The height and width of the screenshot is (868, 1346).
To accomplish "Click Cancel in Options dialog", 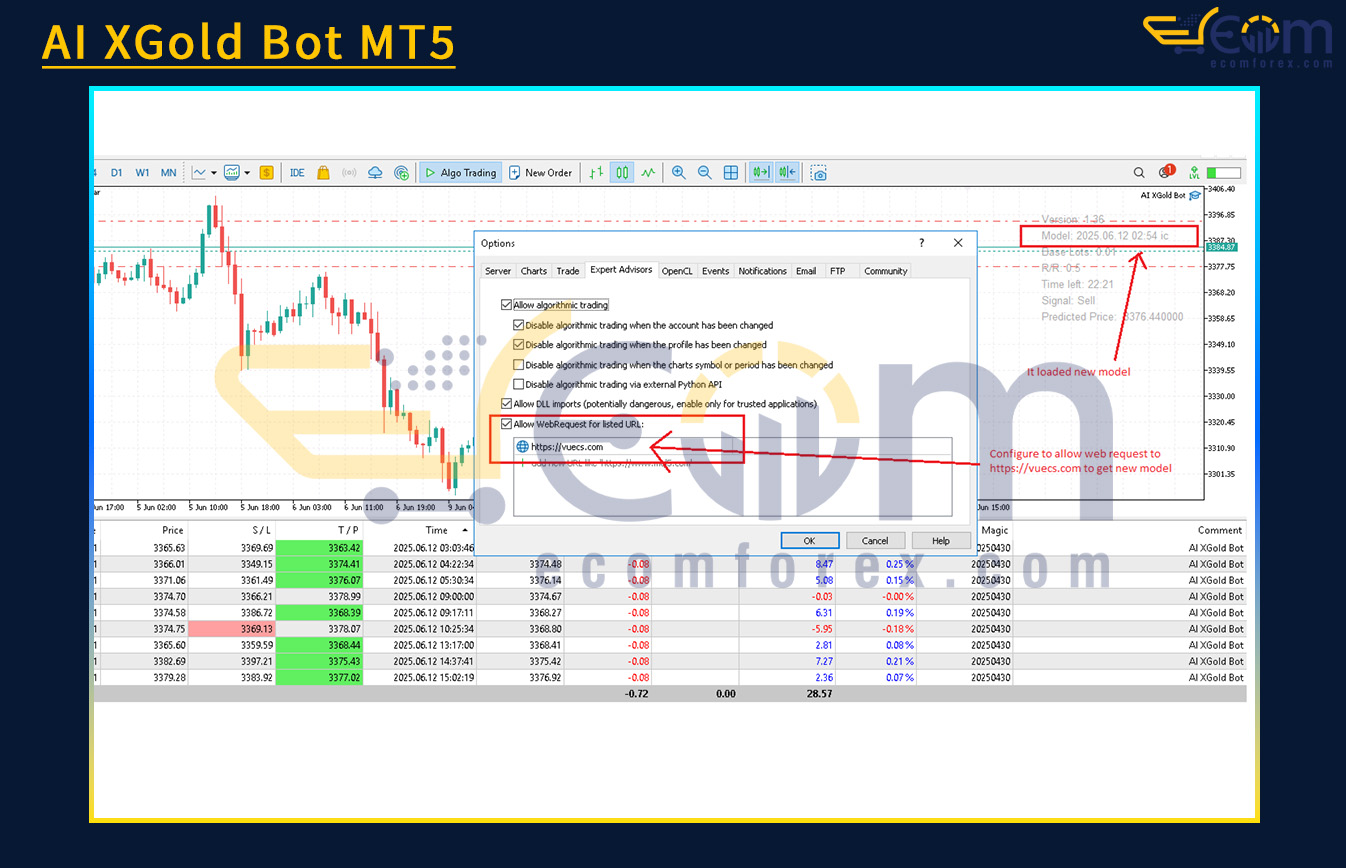I will [x=875, y=540].
